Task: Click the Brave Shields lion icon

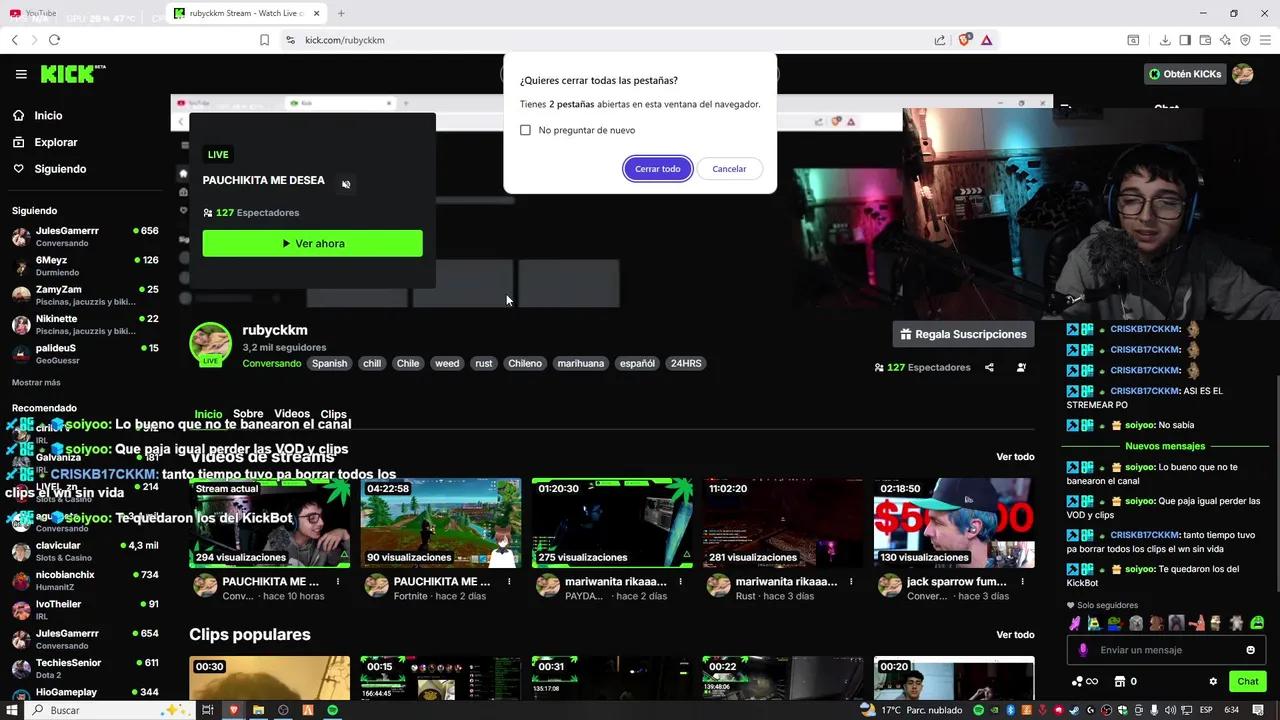Action: [x=964, y=40]
